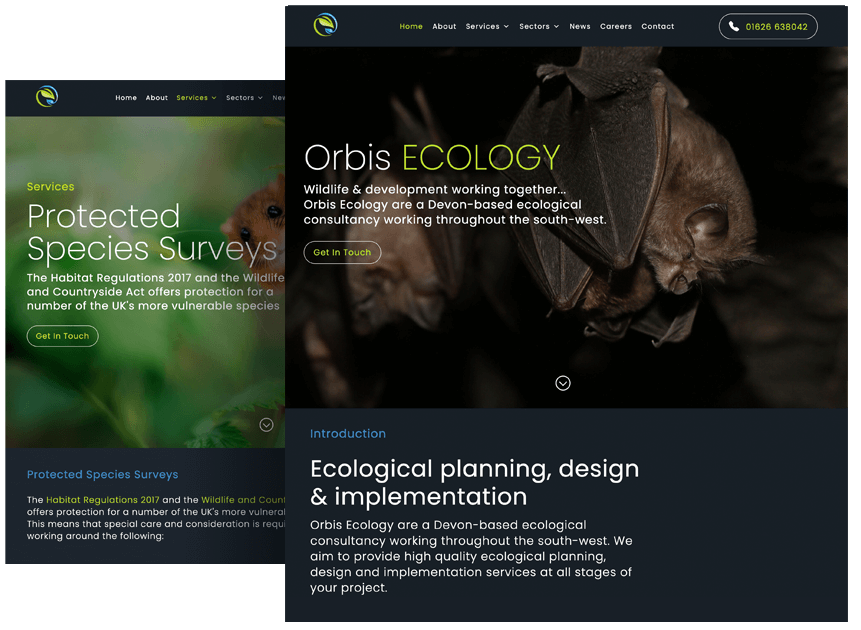Open the Services dropdown in back window

pos(196,98)
